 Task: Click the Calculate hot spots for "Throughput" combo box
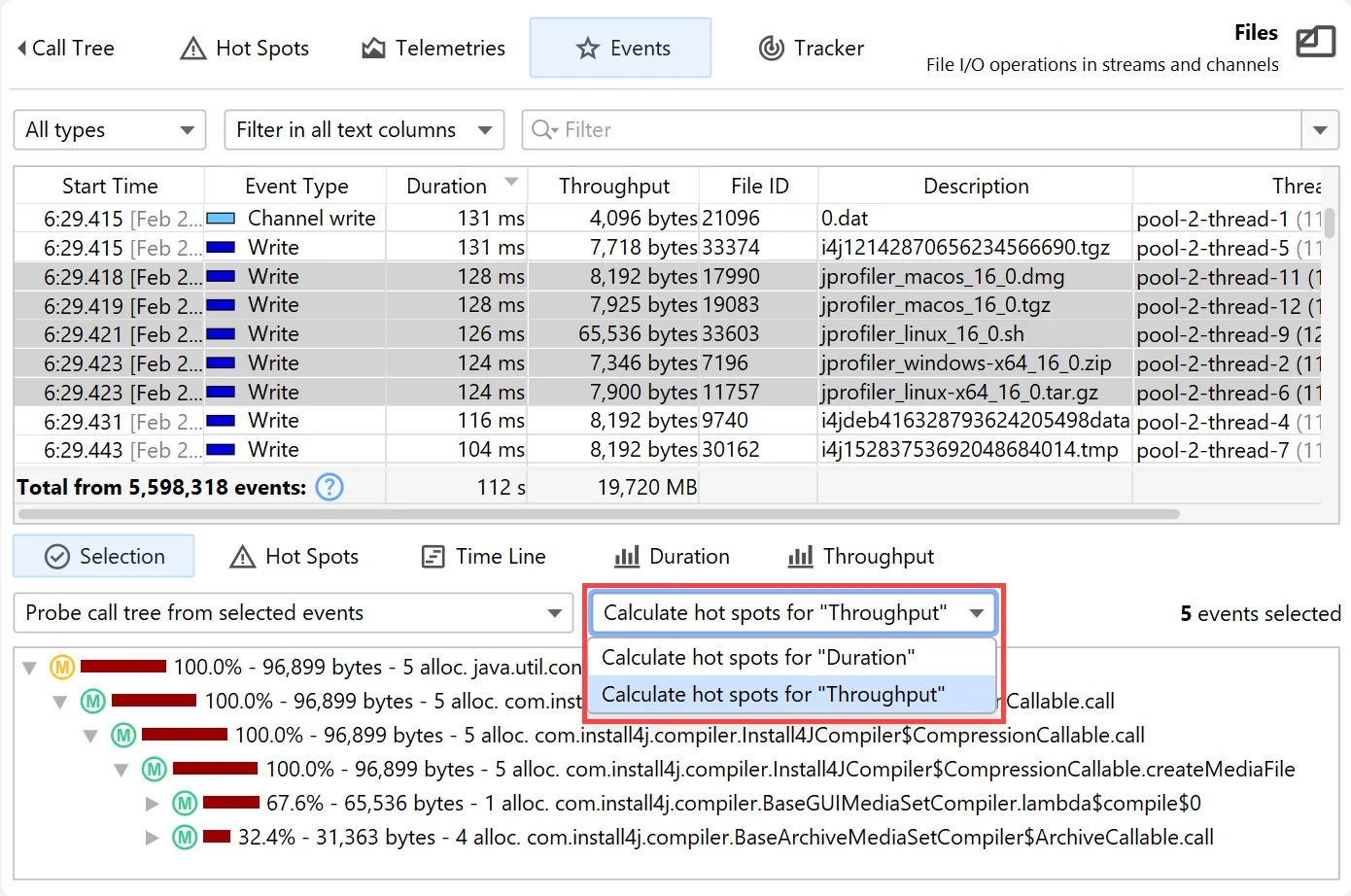click(793, 613)
